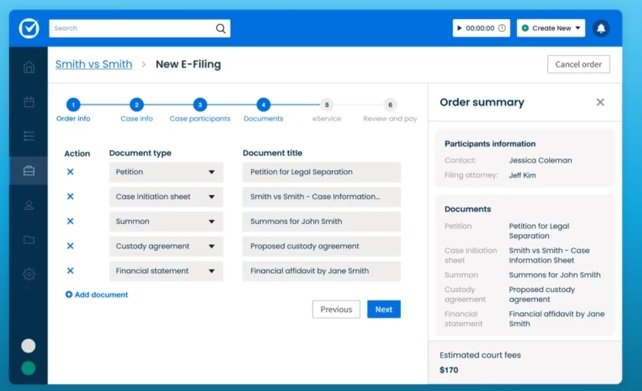Click the grey user avatar circle
The height and width of the screenshot is (391, 642).
(x=28, y=346)
